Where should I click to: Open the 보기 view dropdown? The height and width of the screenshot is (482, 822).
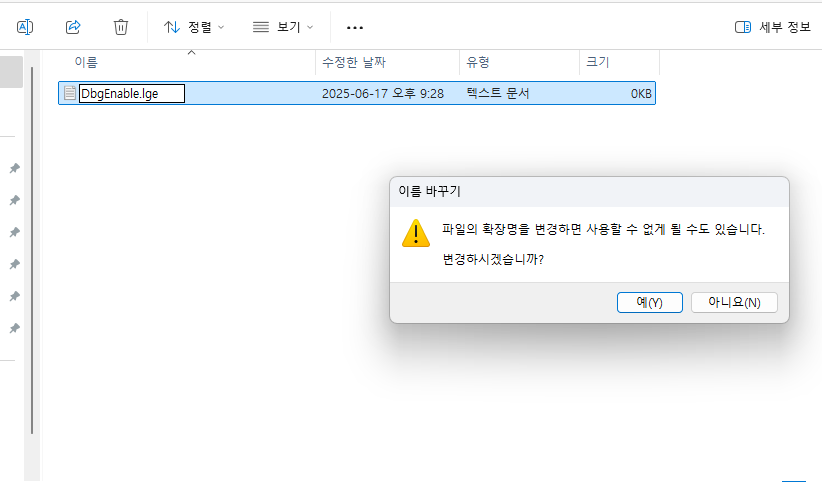coord(283,27)
